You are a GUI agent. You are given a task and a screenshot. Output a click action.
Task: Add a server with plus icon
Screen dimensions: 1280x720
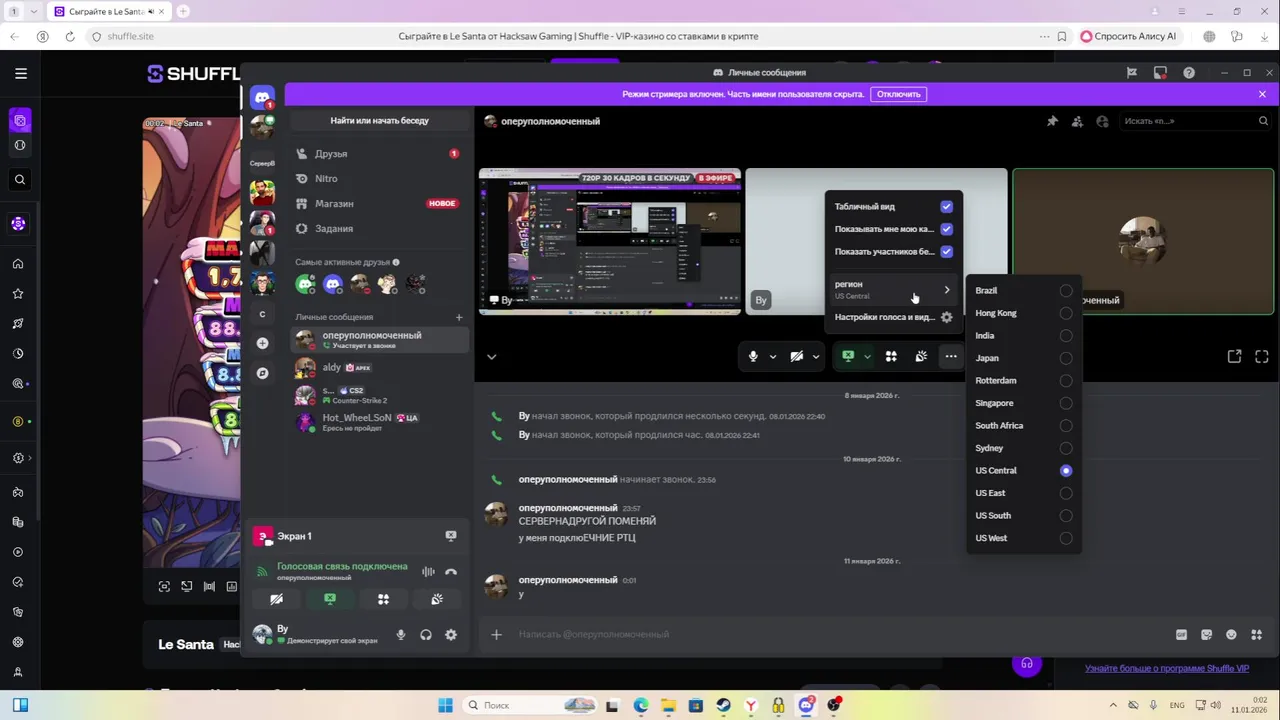(x=262, y=343)
